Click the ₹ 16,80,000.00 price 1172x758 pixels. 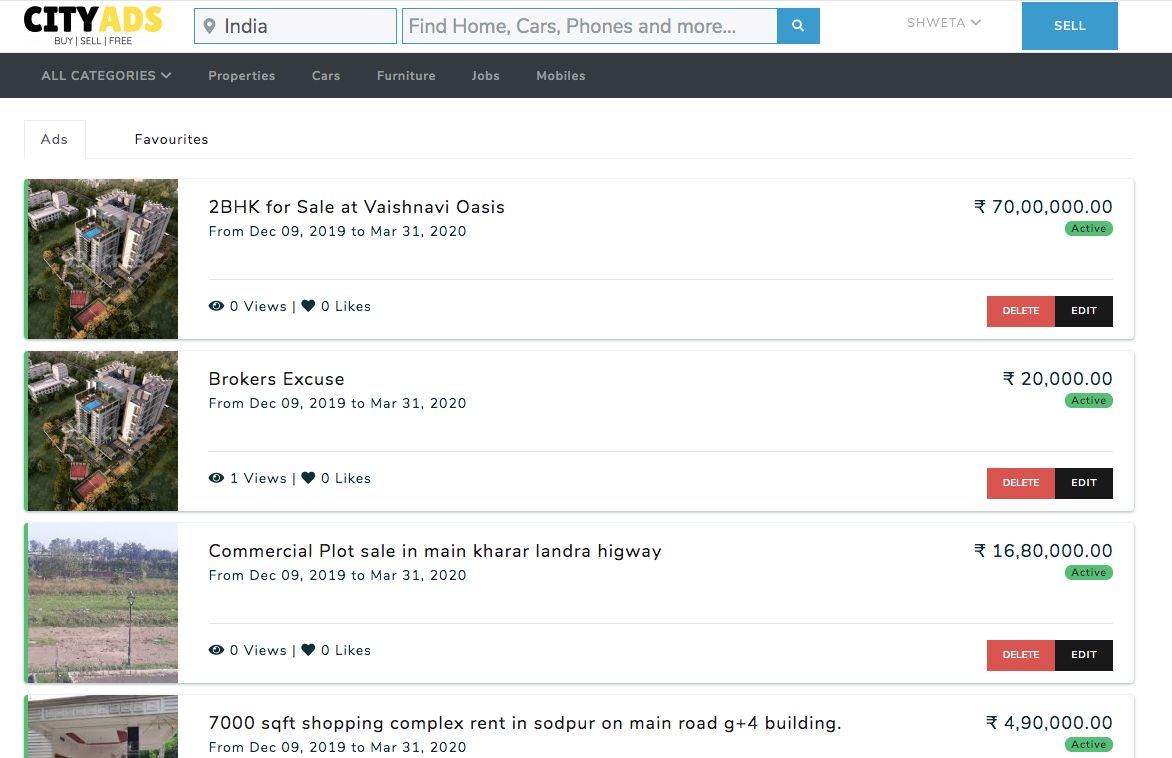click(1043, 551)
